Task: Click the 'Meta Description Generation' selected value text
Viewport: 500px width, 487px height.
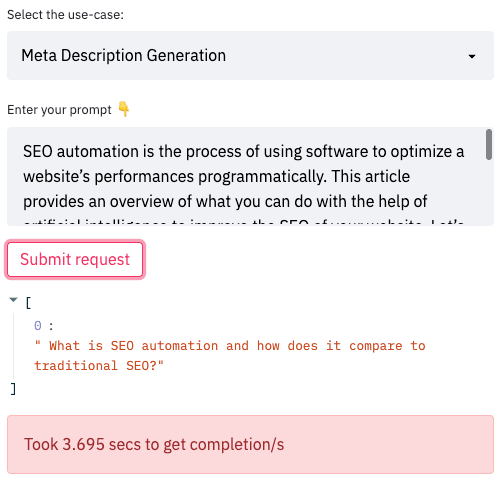Action: coord(124,55)
